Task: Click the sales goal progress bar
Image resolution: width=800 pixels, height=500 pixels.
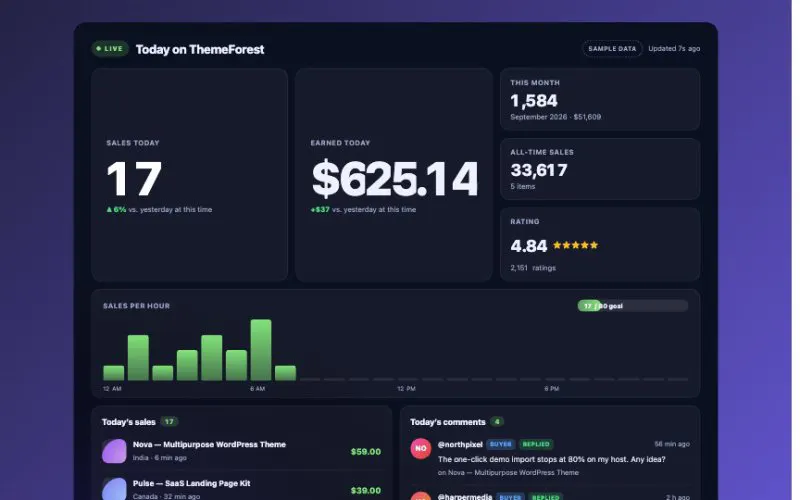Action: click(633, 306)
